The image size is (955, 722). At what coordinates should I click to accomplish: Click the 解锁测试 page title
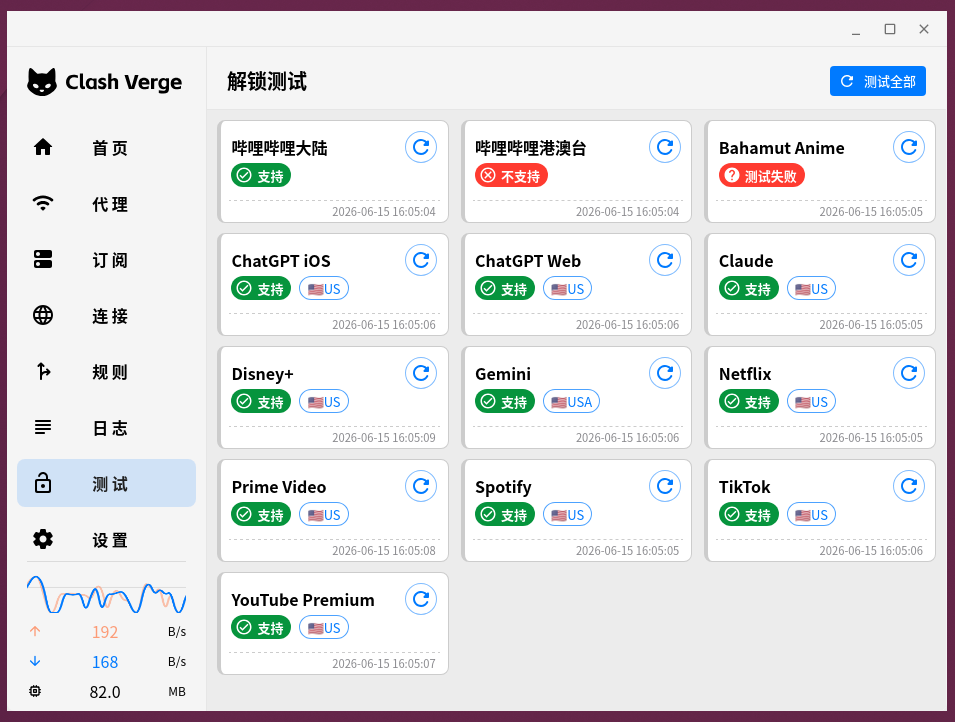[267, 81]
